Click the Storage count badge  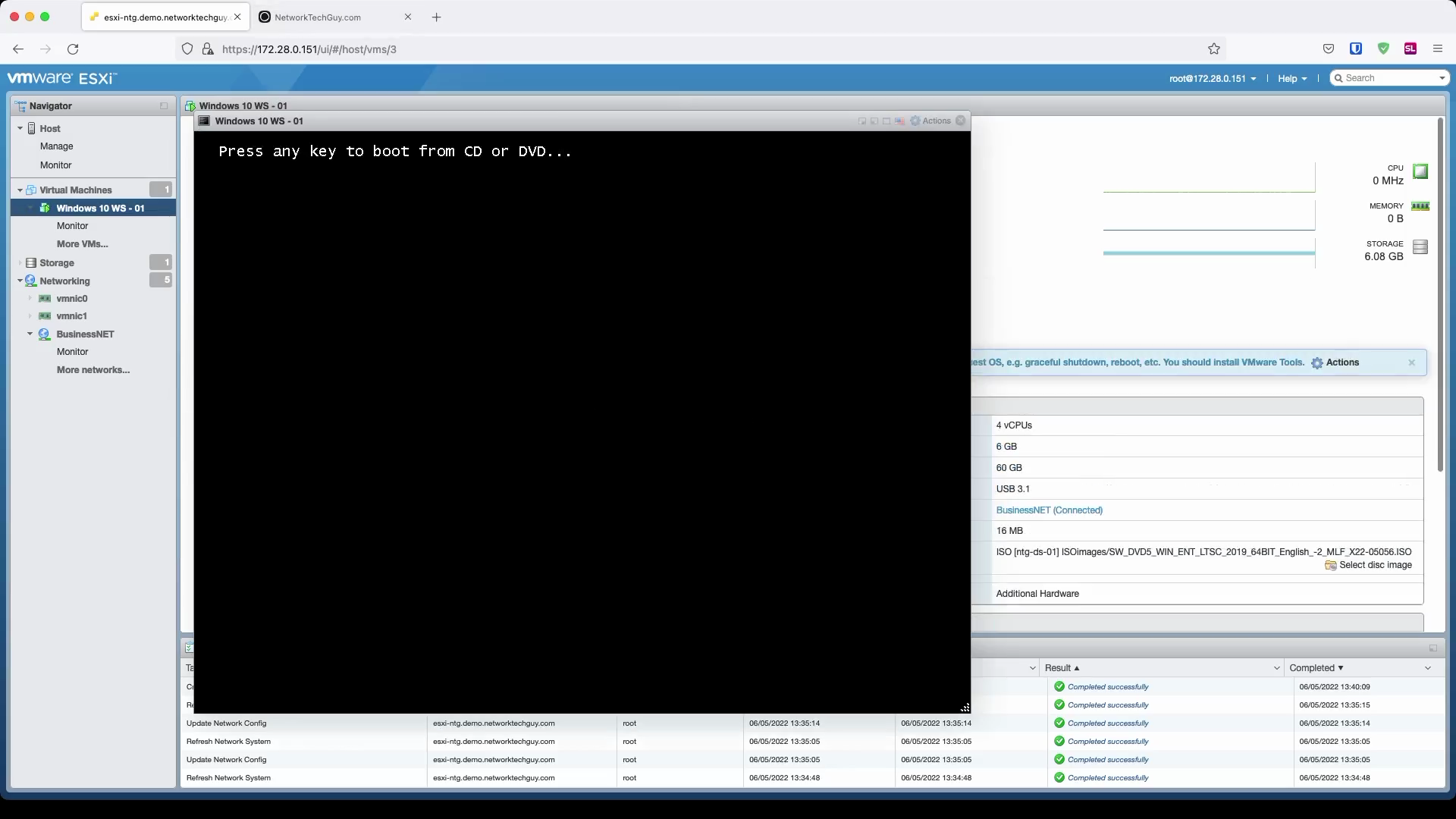pyautogui.click(x=161, y=262)
